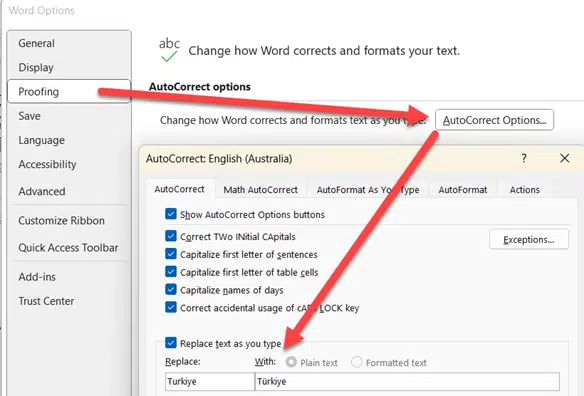Select the Proofing category
The height and width of the screenshot is (396, 584).
pyautogui.click(x=69, y=91)
